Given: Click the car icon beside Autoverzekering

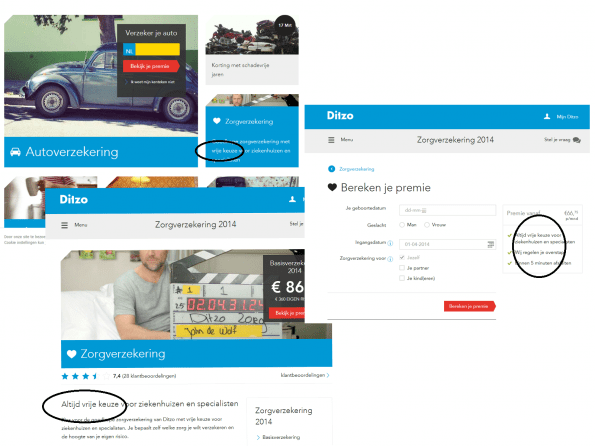Looking at the screenshot, I should click(x=15, y=152).
